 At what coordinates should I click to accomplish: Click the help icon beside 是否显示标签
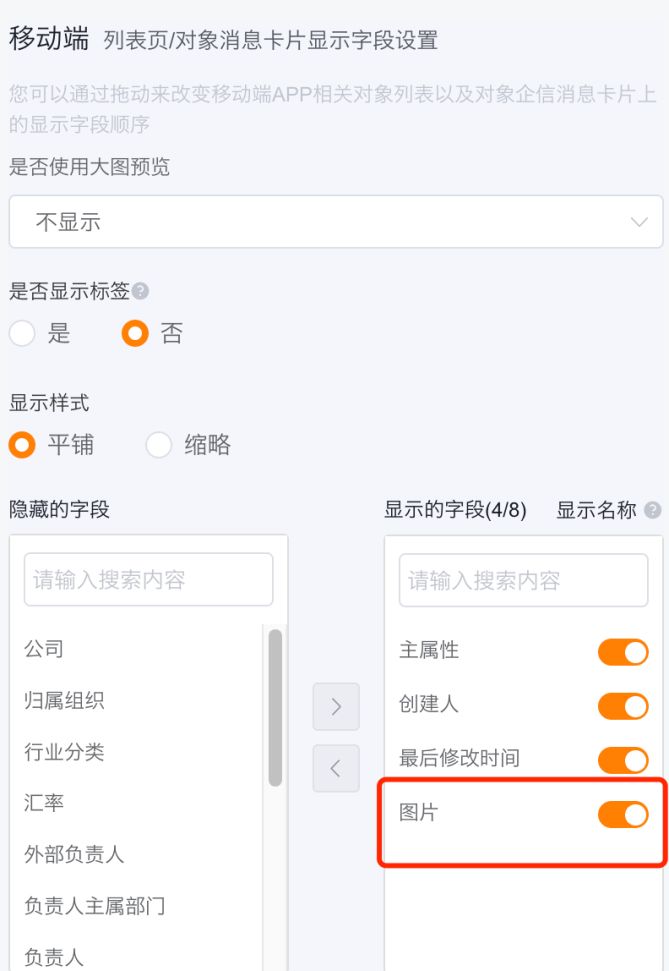141,291
